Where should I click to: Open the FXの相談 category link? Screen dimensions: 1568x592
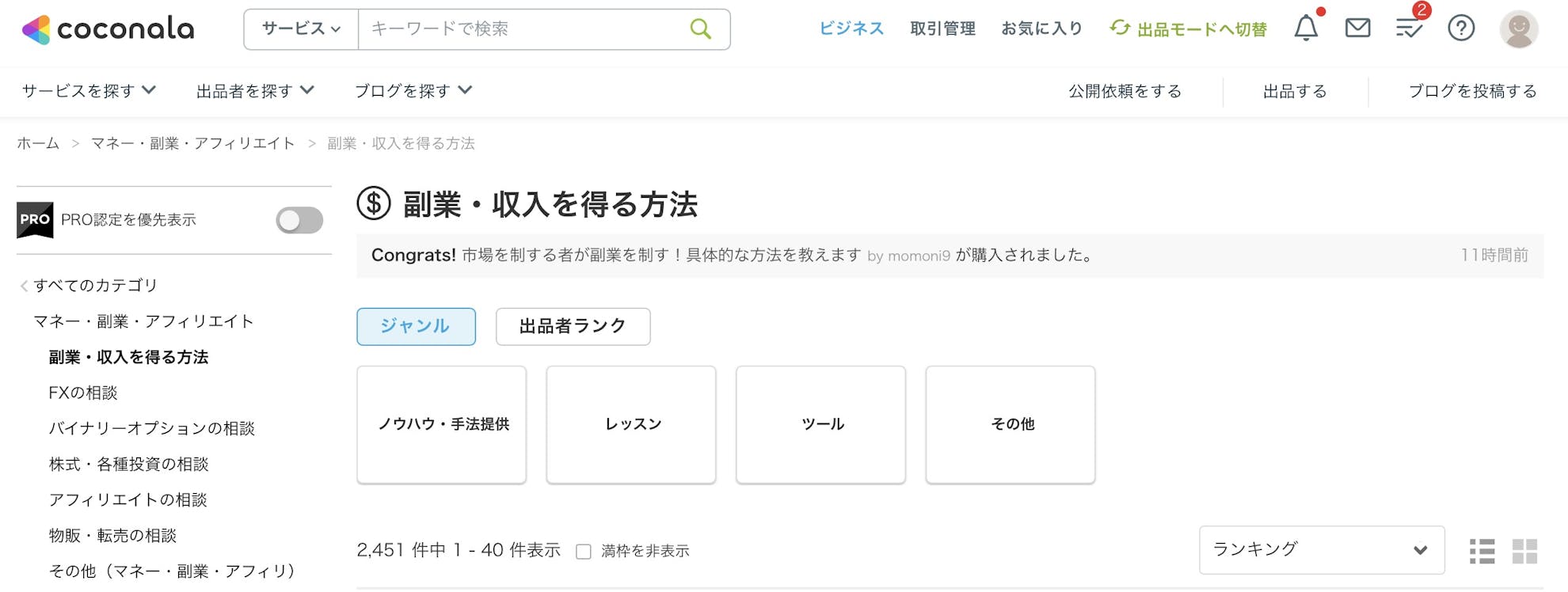pos(83,393)
